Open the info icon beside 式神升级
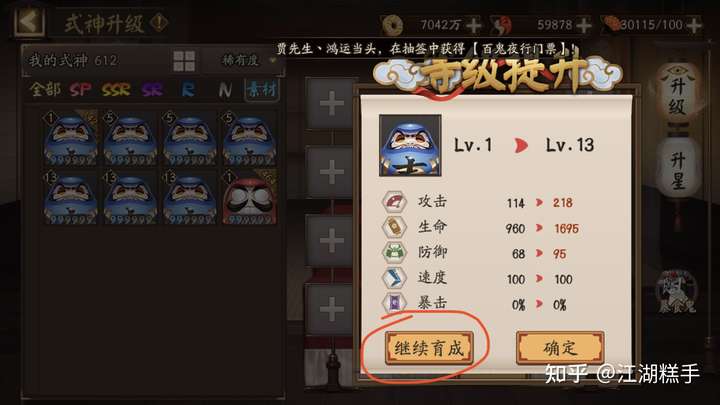Viewport: 720px width, 405px height. (159, 22)
